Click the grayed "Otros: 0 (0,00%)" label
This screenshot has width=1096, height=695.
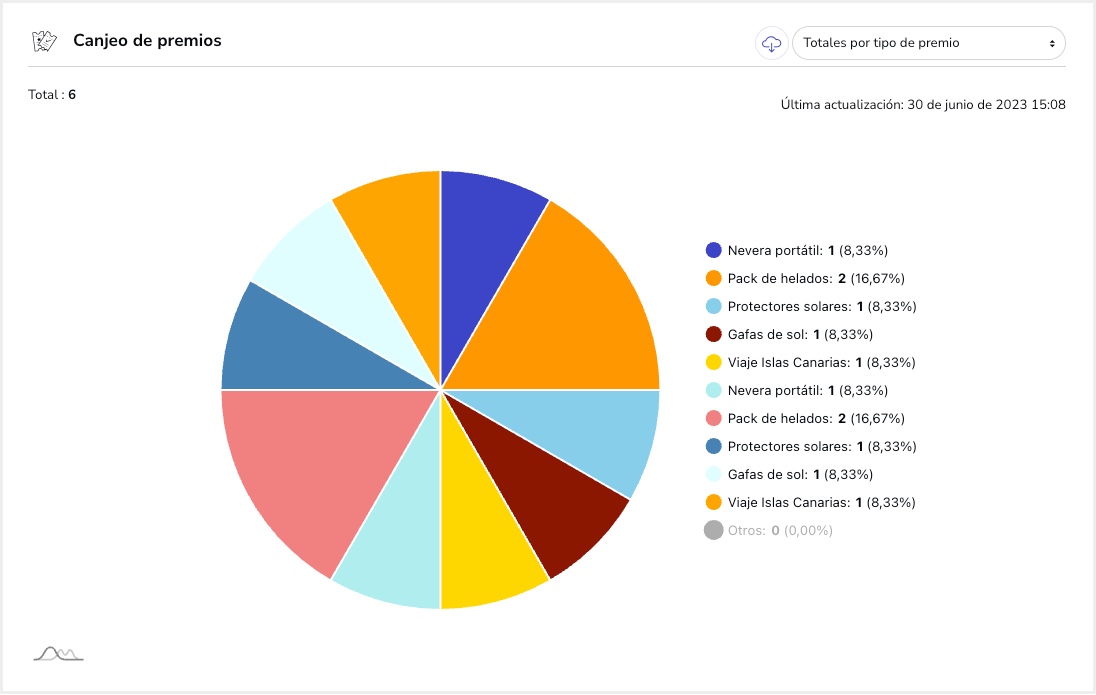pos(780,530)
